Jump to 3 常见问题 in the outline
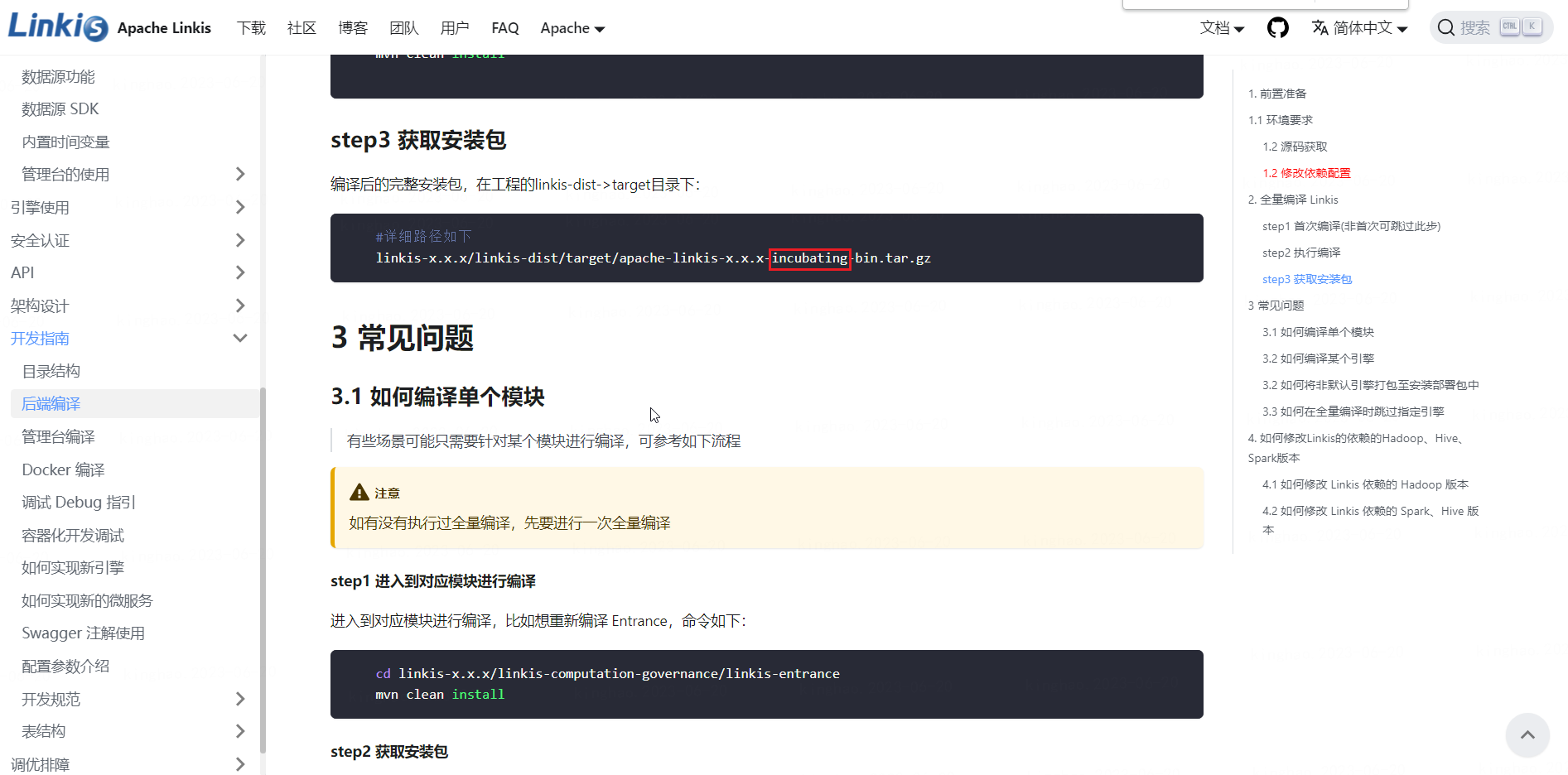Screen dimensions: 1568x775 pyautogui.click(x=1276, y=306)
